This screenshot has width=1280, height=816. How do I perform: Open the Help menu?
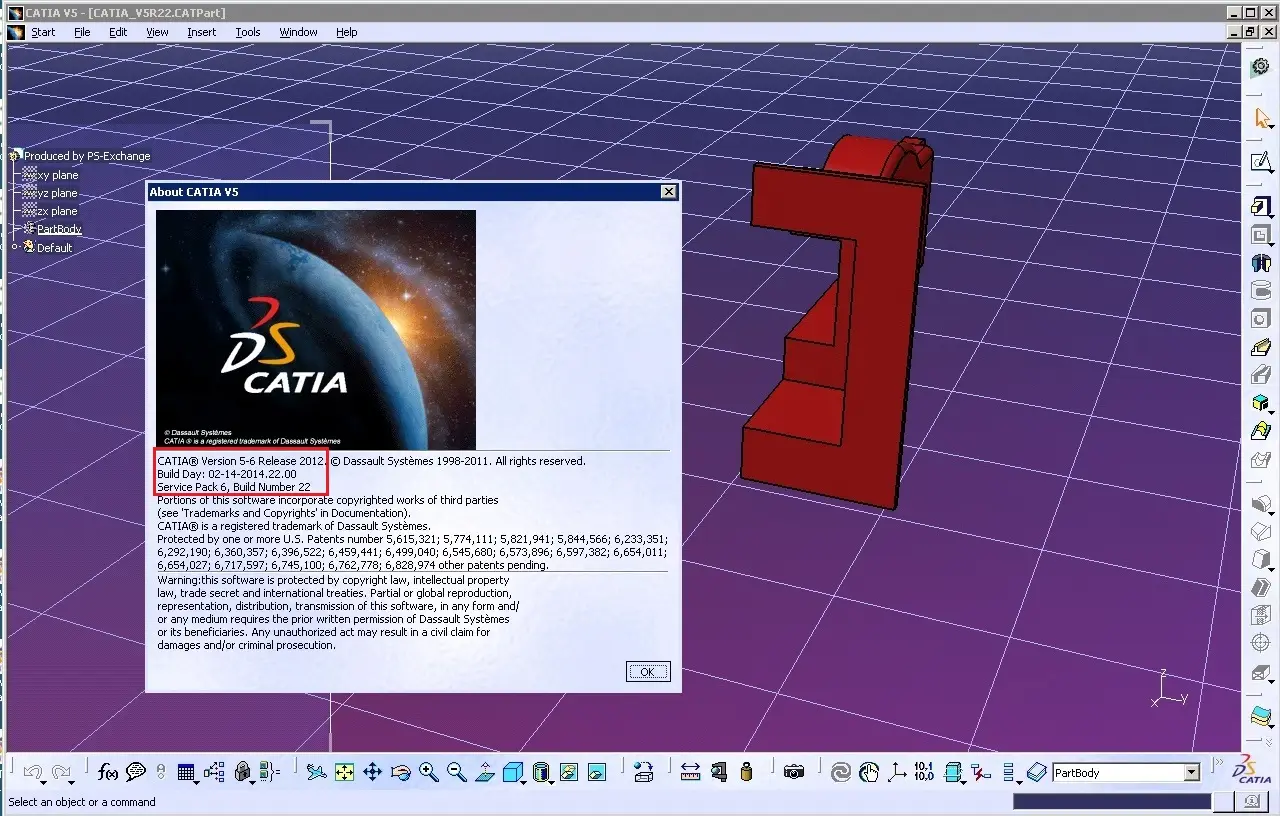(x=346, y=32)
